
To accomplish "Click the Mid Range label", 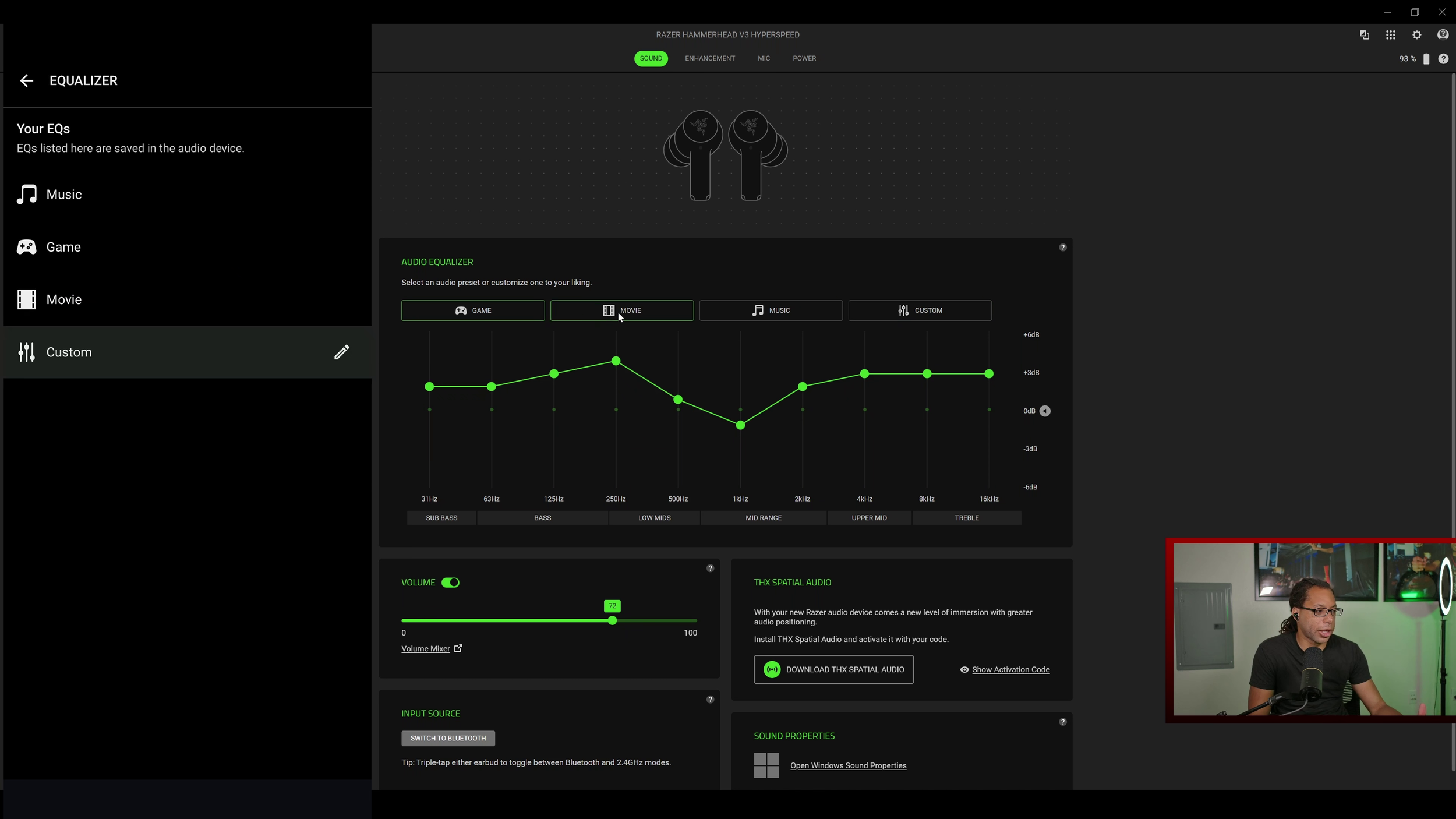I will coord(764,518).
